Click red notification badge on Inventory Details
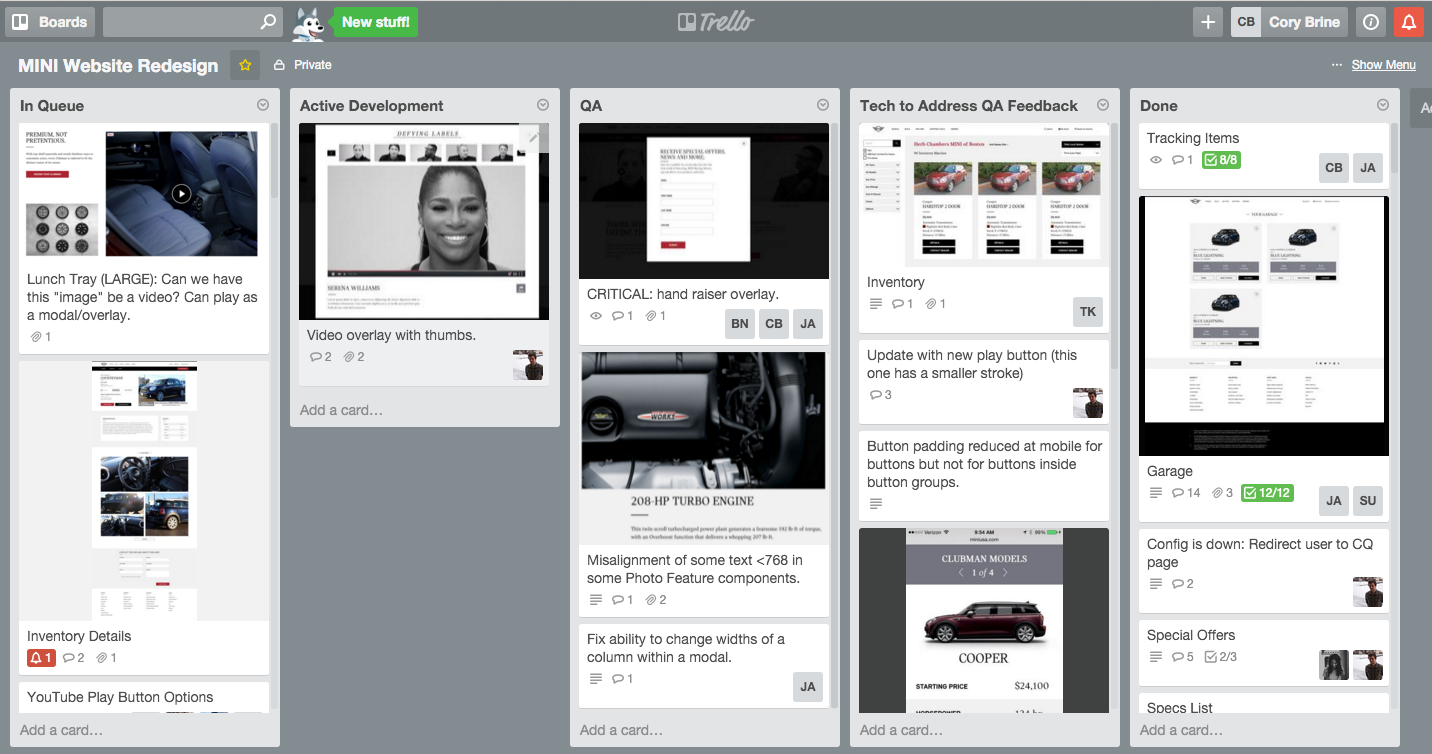The height and width of the screenshot is (754, 1432). pos(41,658)
